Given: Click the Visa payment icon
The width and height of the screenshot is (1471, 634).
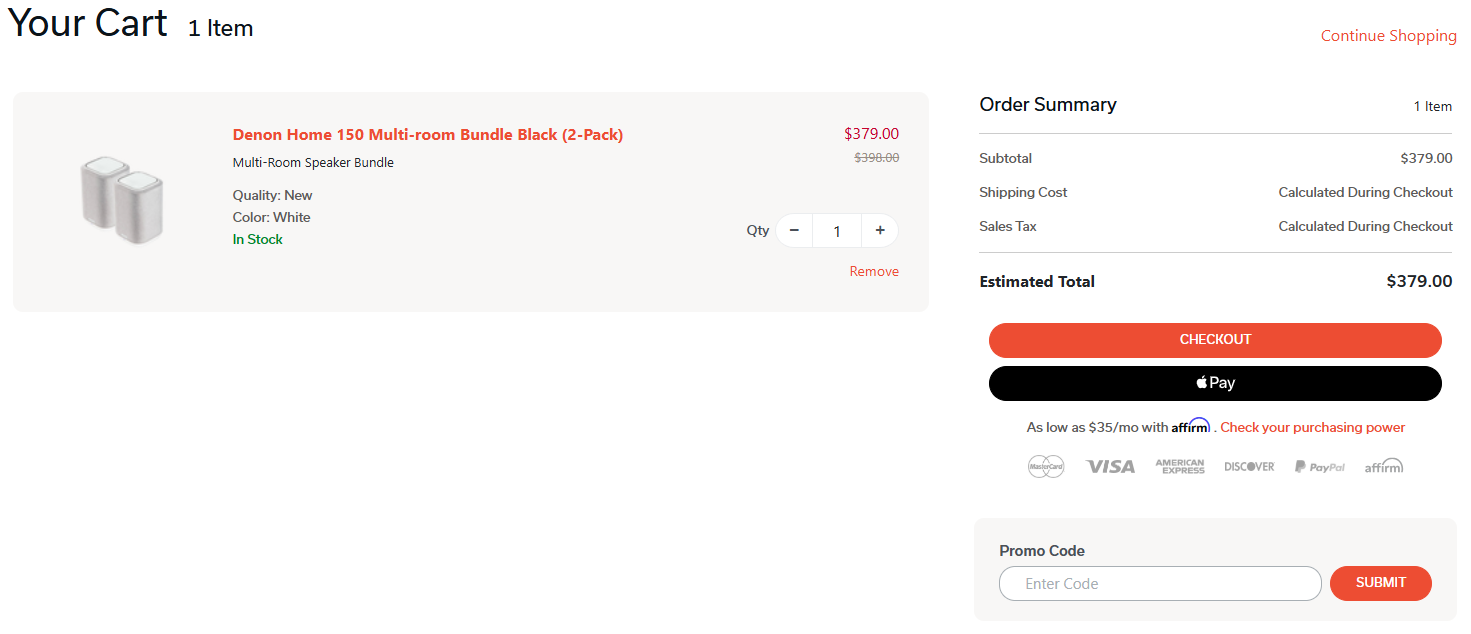Looking at the screenshot, I should point(1110,466).
